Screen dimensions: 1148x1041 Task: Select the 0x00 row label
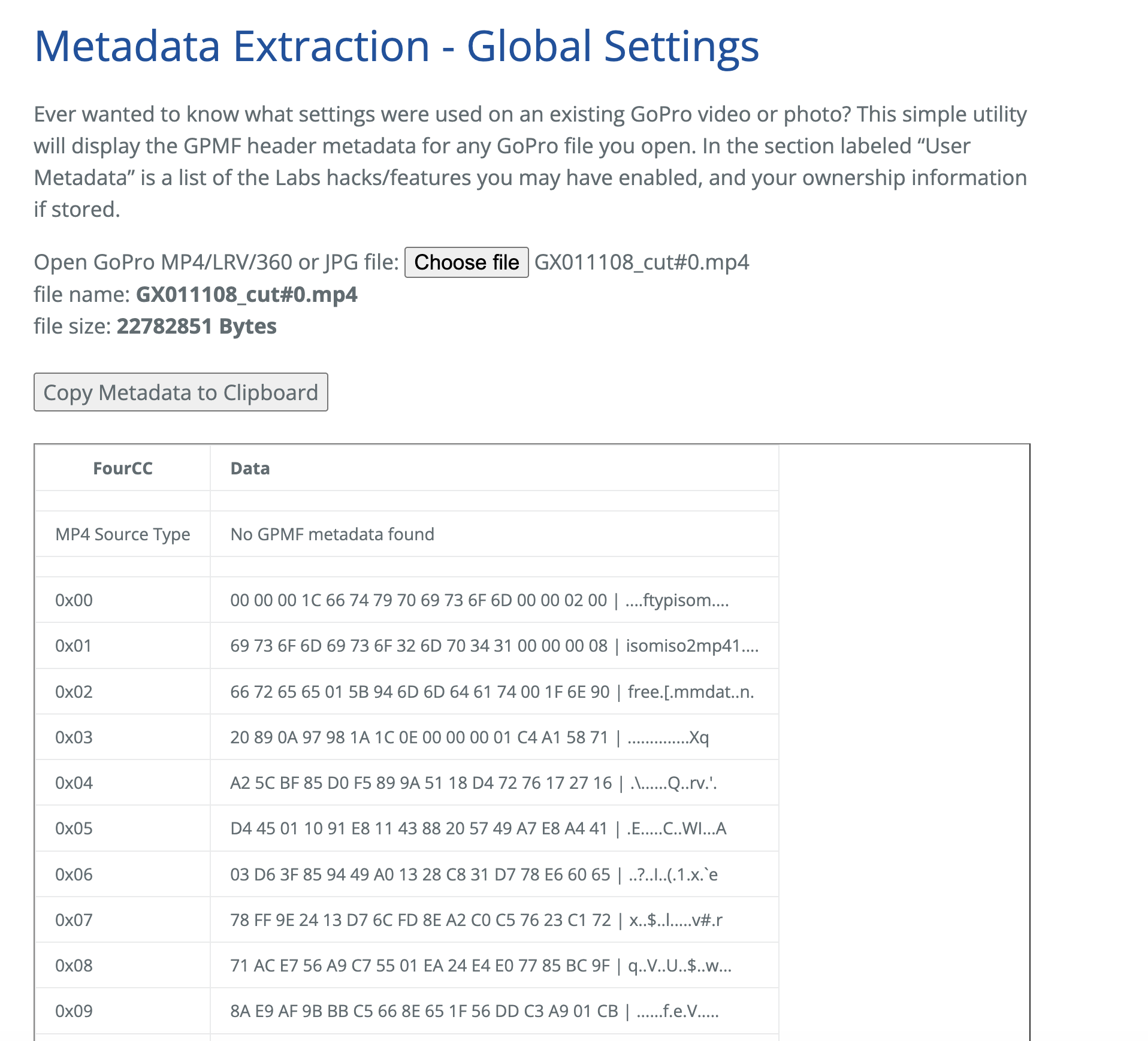pos(74,600)
